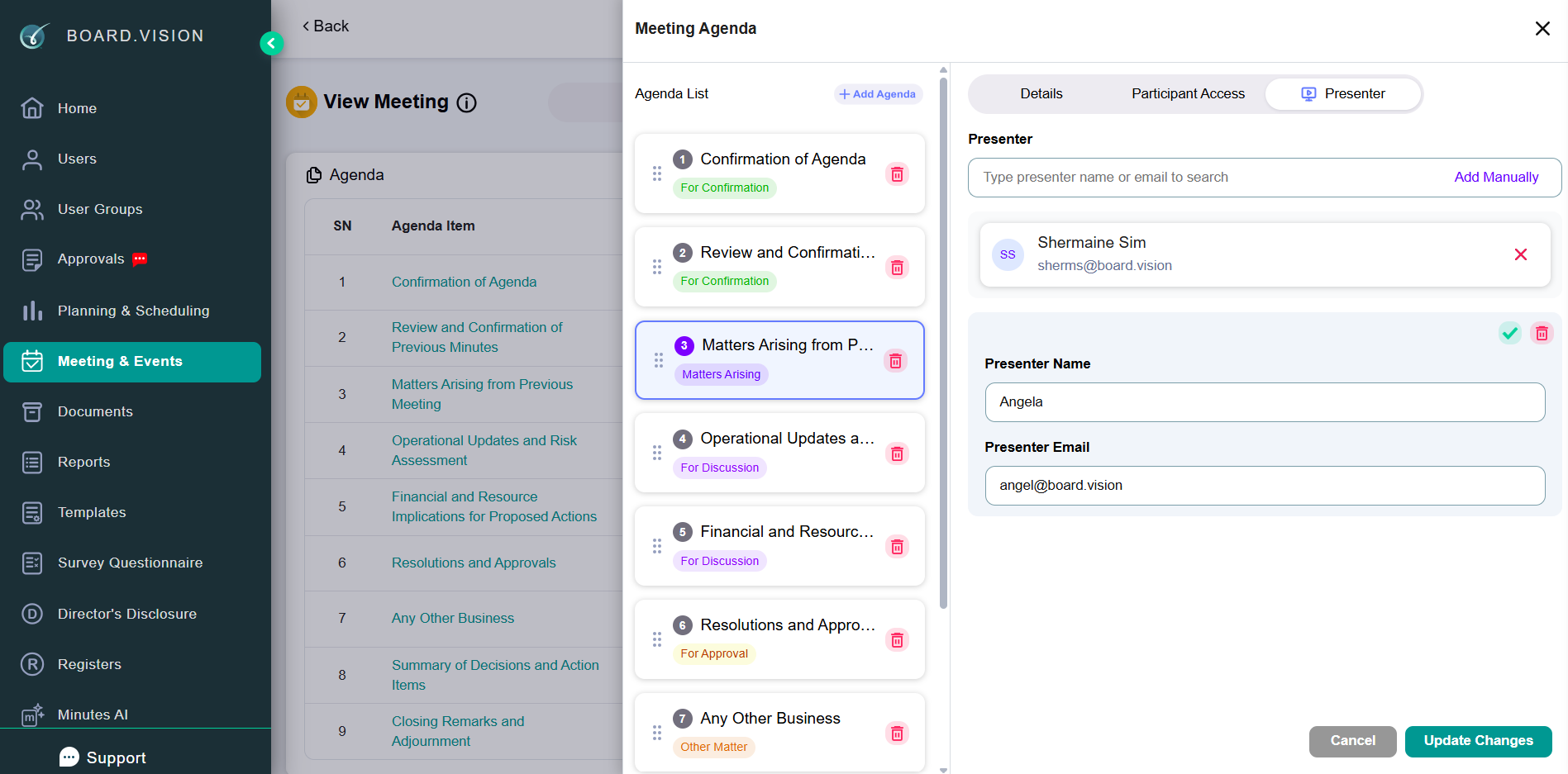Open Summary of Decisions and Action Items
1568x774 pixels.
(495, 676)
